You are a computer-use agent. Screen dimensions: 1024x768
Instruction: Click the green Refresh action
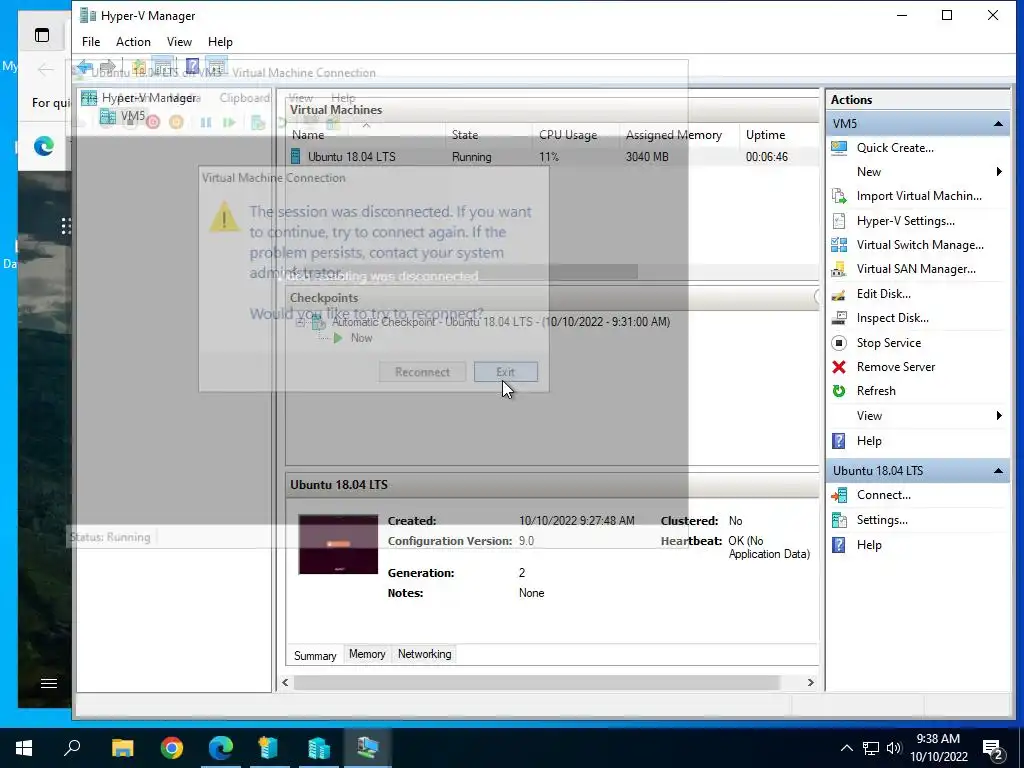click(x=876, y=391)
